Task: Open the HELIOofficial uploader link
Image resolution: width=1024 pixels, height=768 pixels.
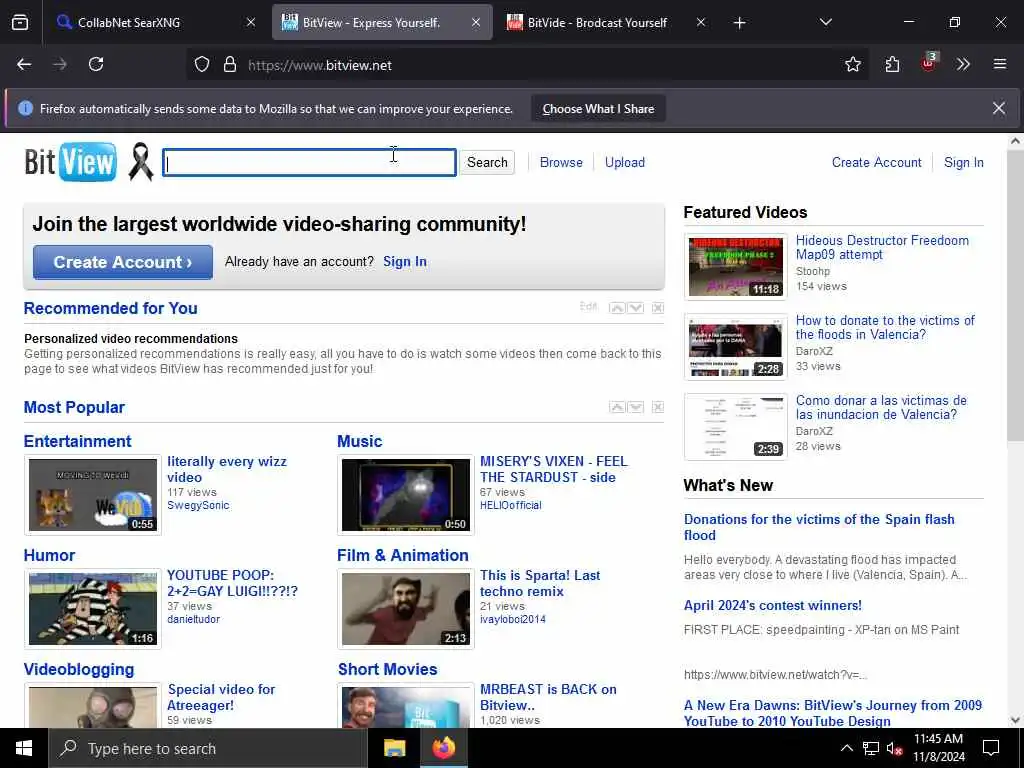Action: point(511,505)
